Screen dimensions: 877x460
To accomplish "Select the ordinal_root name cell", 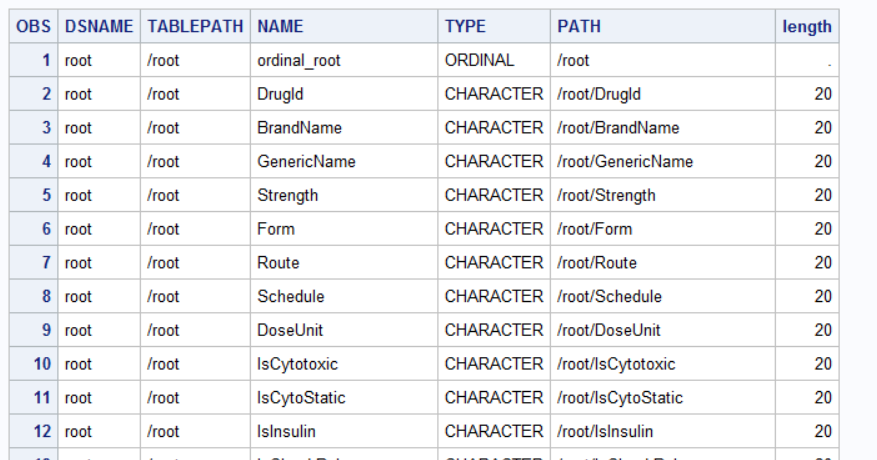I will tap(299, 60).
